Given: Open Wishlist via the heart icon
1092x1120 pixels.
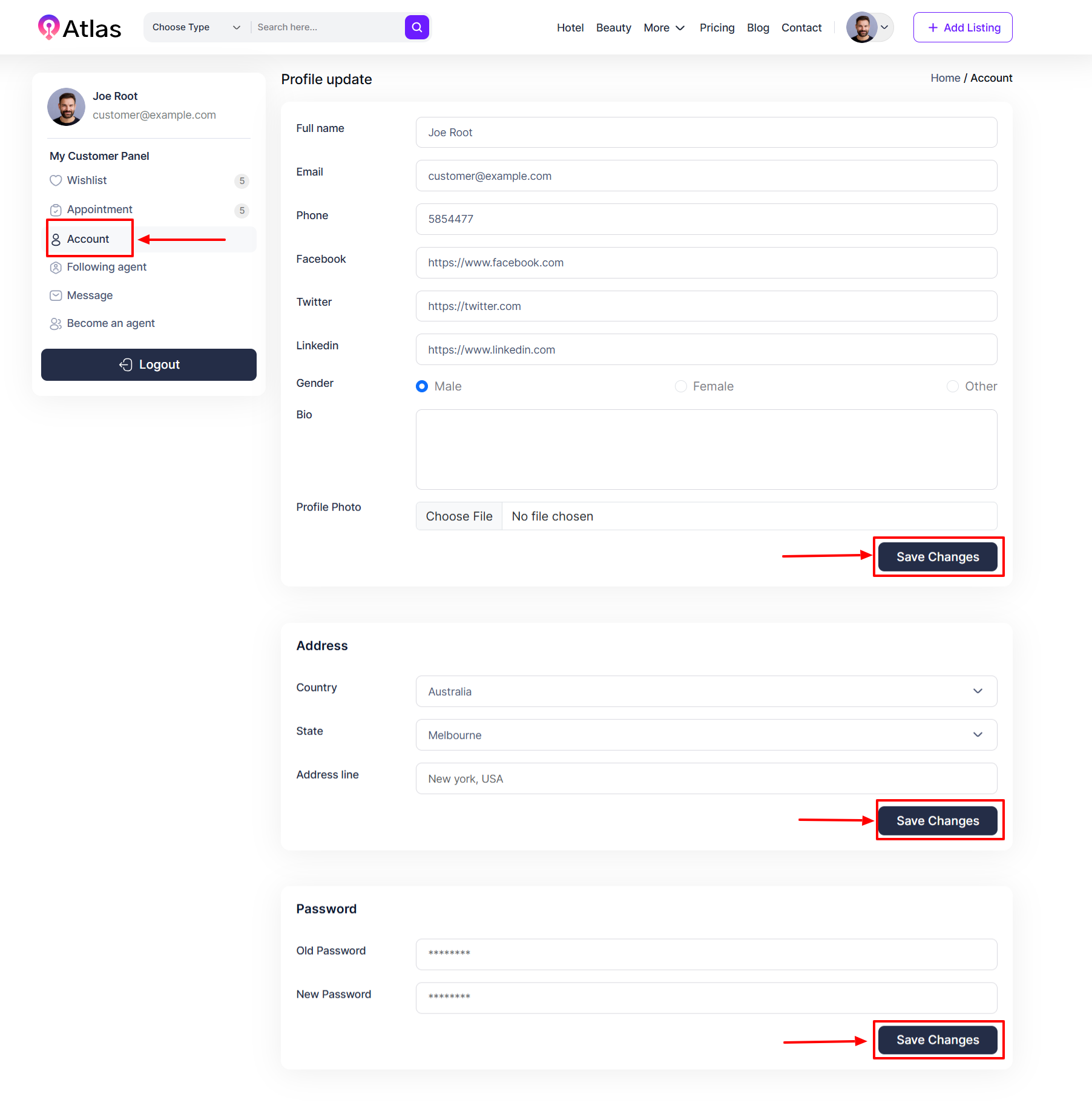Looking at the screenshot, I should tap(56, 180).
